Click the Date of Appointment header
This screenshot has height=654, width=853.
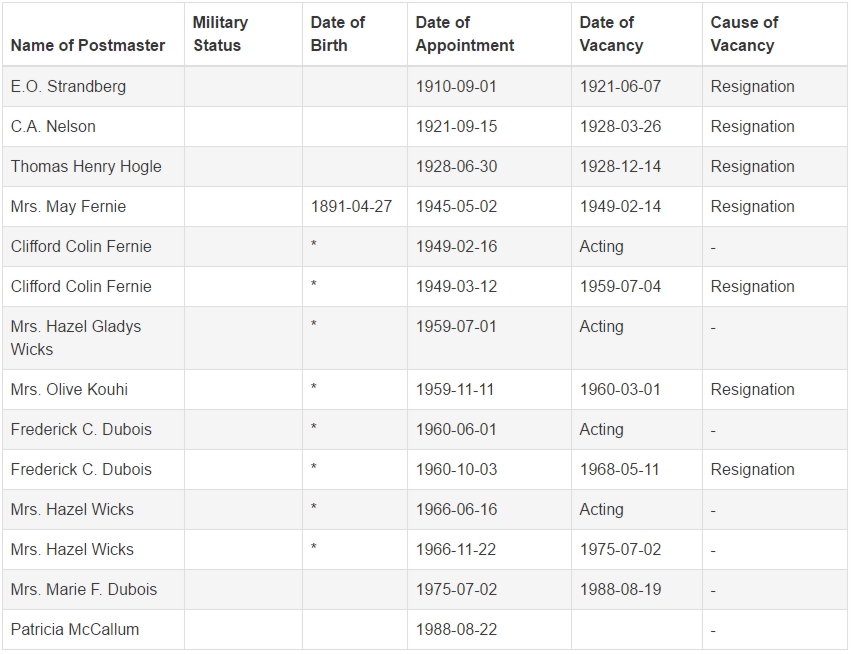click(465, 34)
